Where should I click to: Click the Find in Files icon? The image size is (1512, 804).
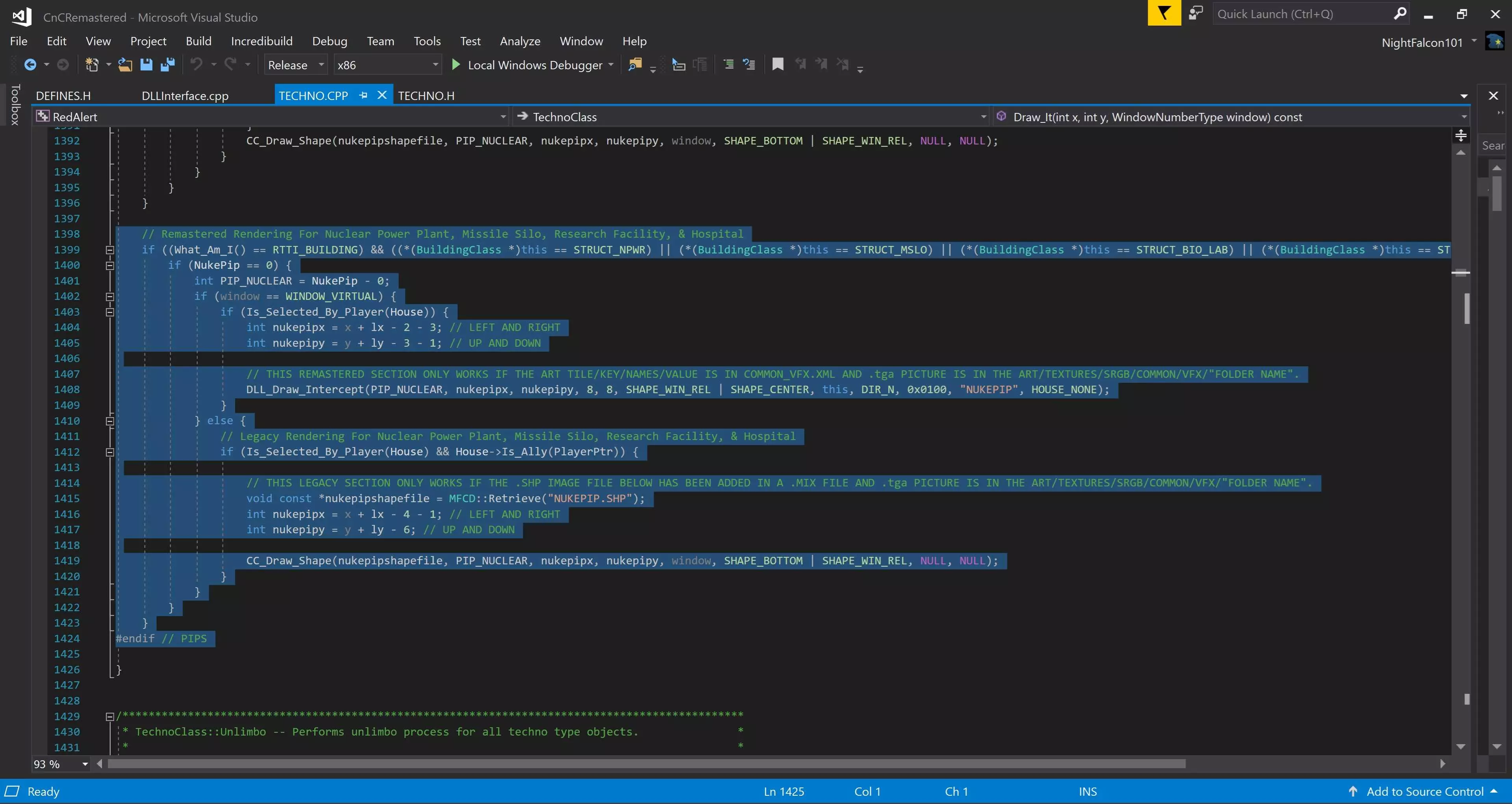coord(634,65)
